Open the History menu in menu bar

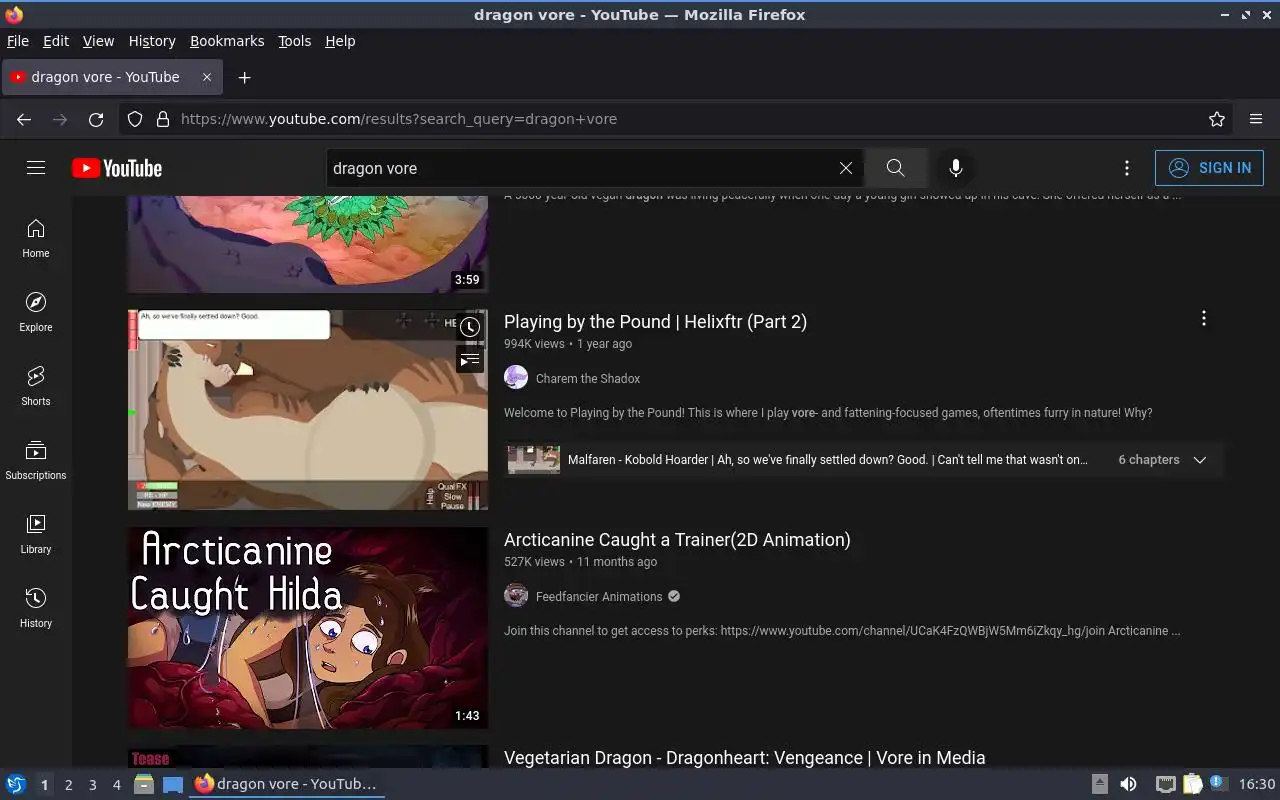tap(152, 41)
